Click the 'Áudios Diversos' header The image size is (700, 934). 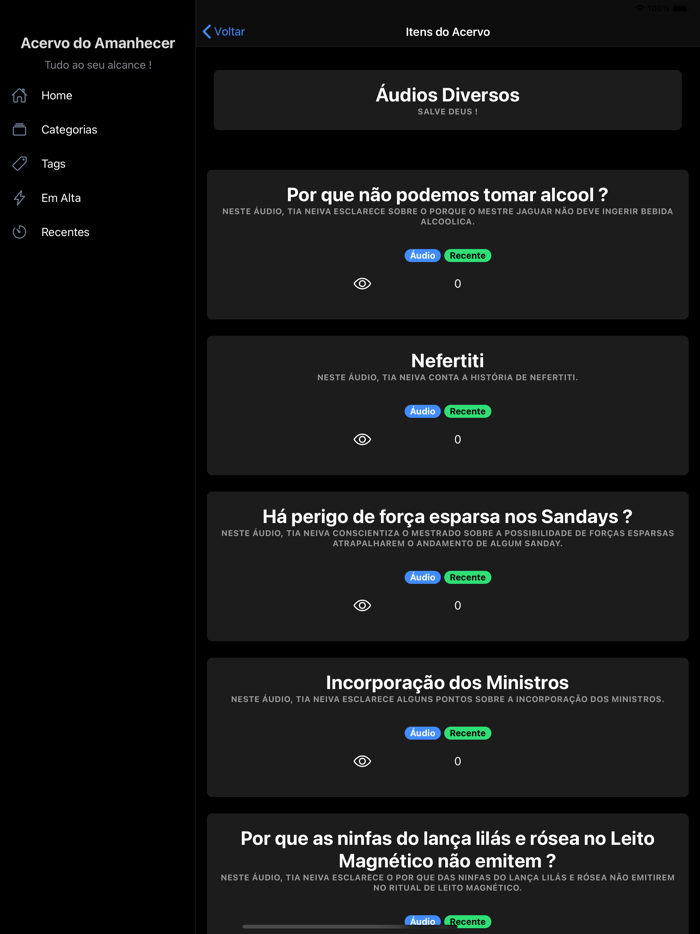tap(447, 95)
